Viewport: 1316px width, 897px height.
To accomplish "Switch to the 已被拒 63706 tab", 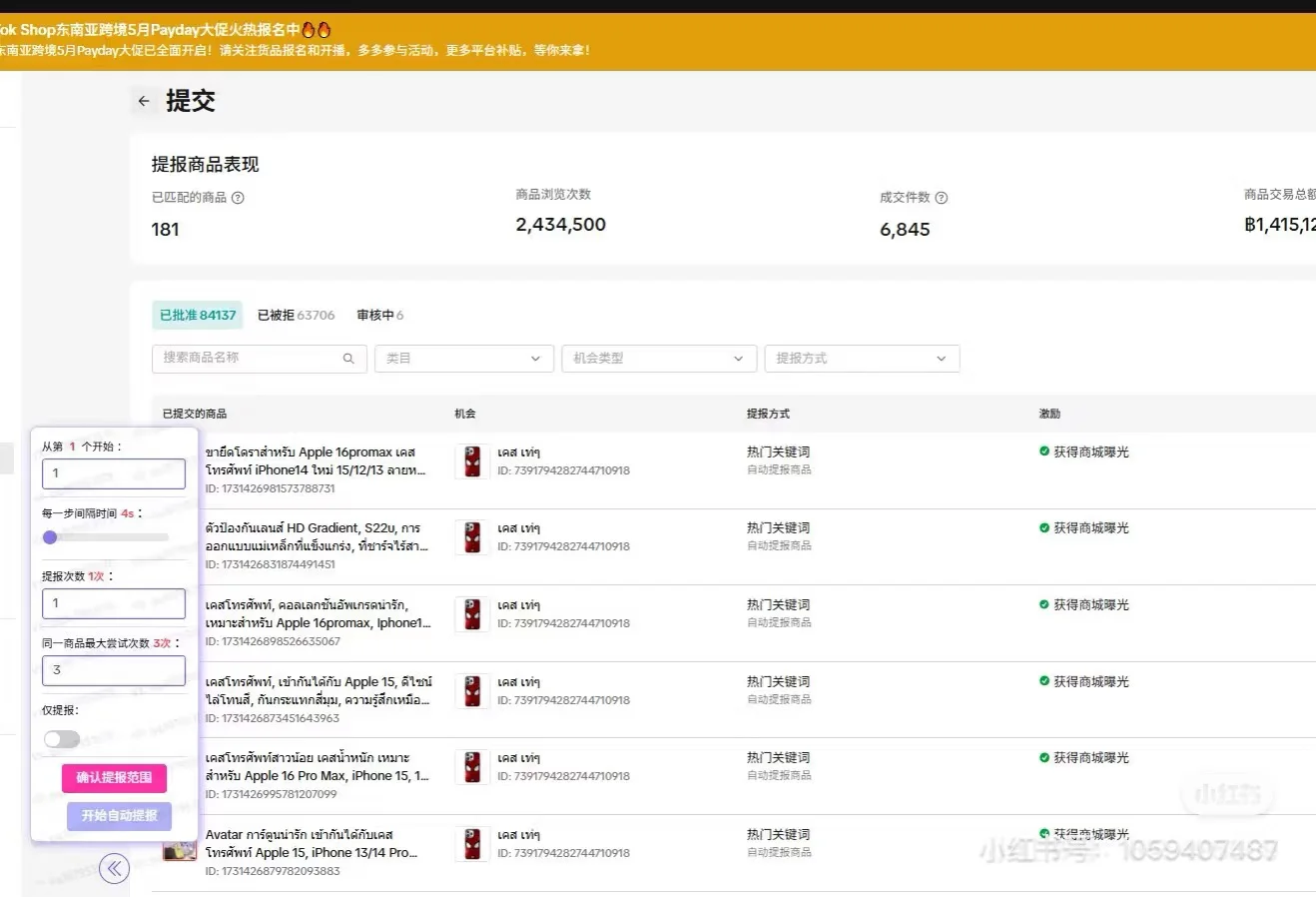I will click(x=295, y=315).
